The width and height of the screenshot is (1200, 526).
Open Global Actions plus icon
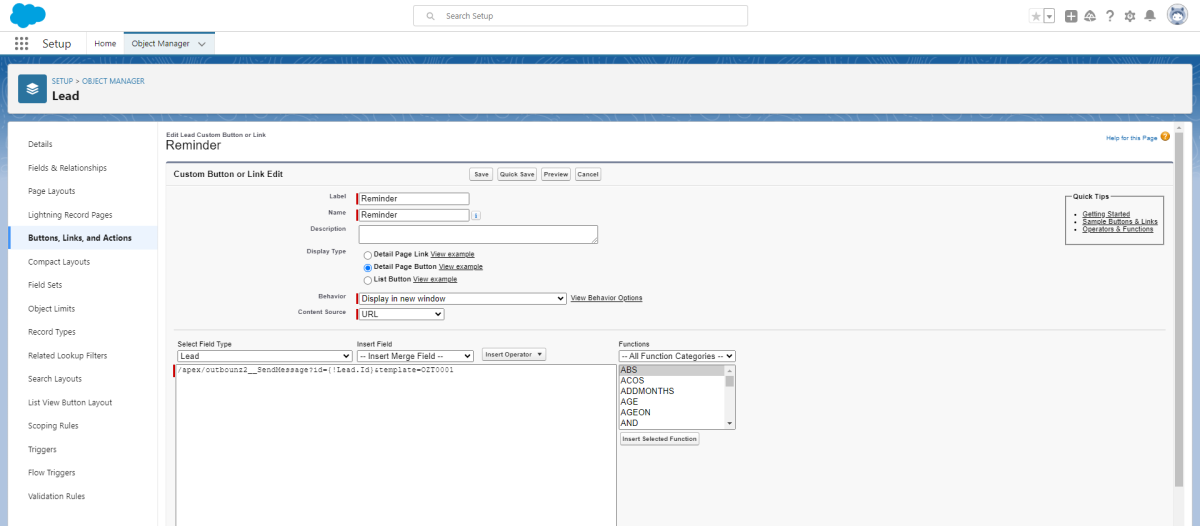tap(1071, 16)
